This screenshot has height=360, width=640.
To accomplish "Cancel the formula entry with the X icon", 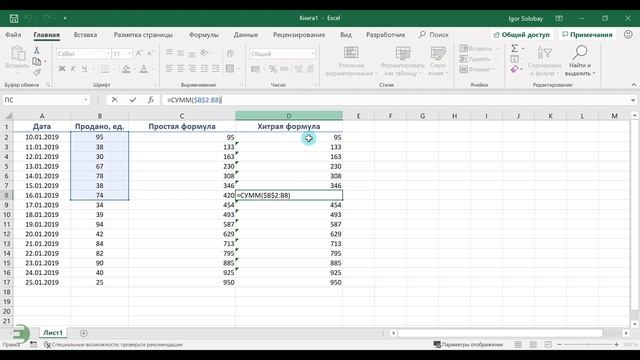I will click(115, 100).
